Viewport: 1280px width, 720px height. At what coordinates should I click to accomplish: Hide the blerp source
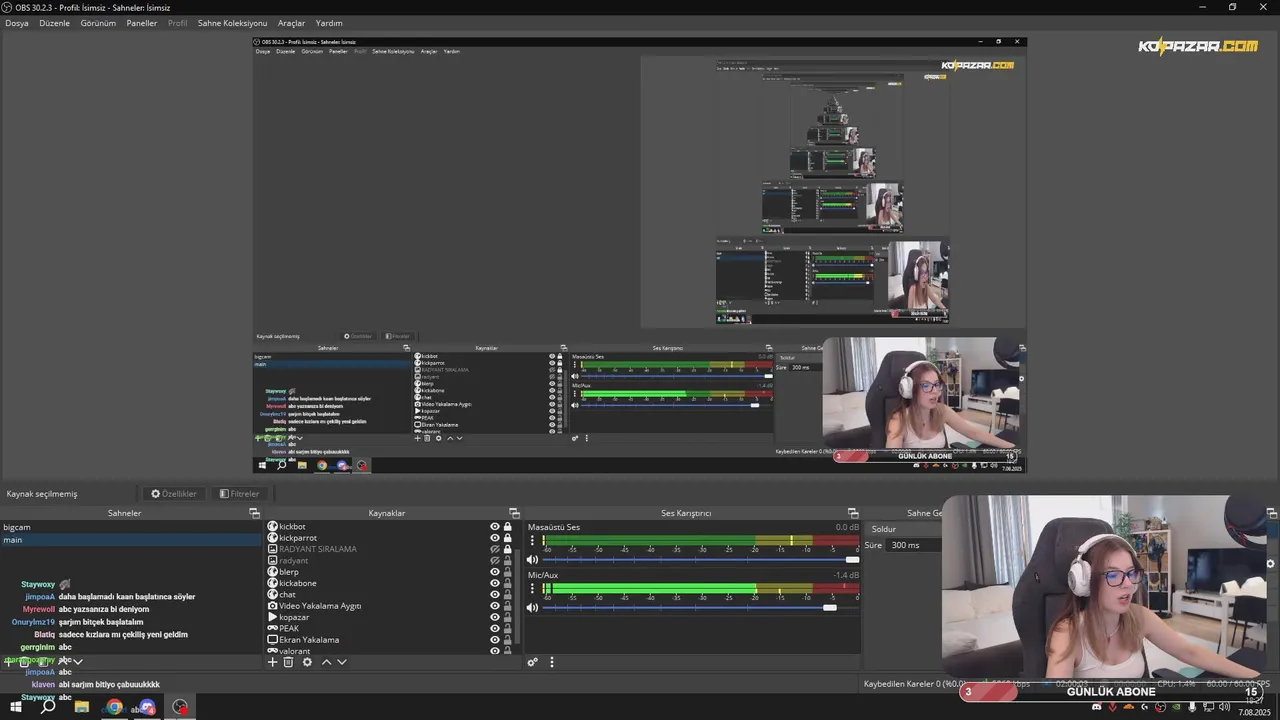[x=494, y=572]
